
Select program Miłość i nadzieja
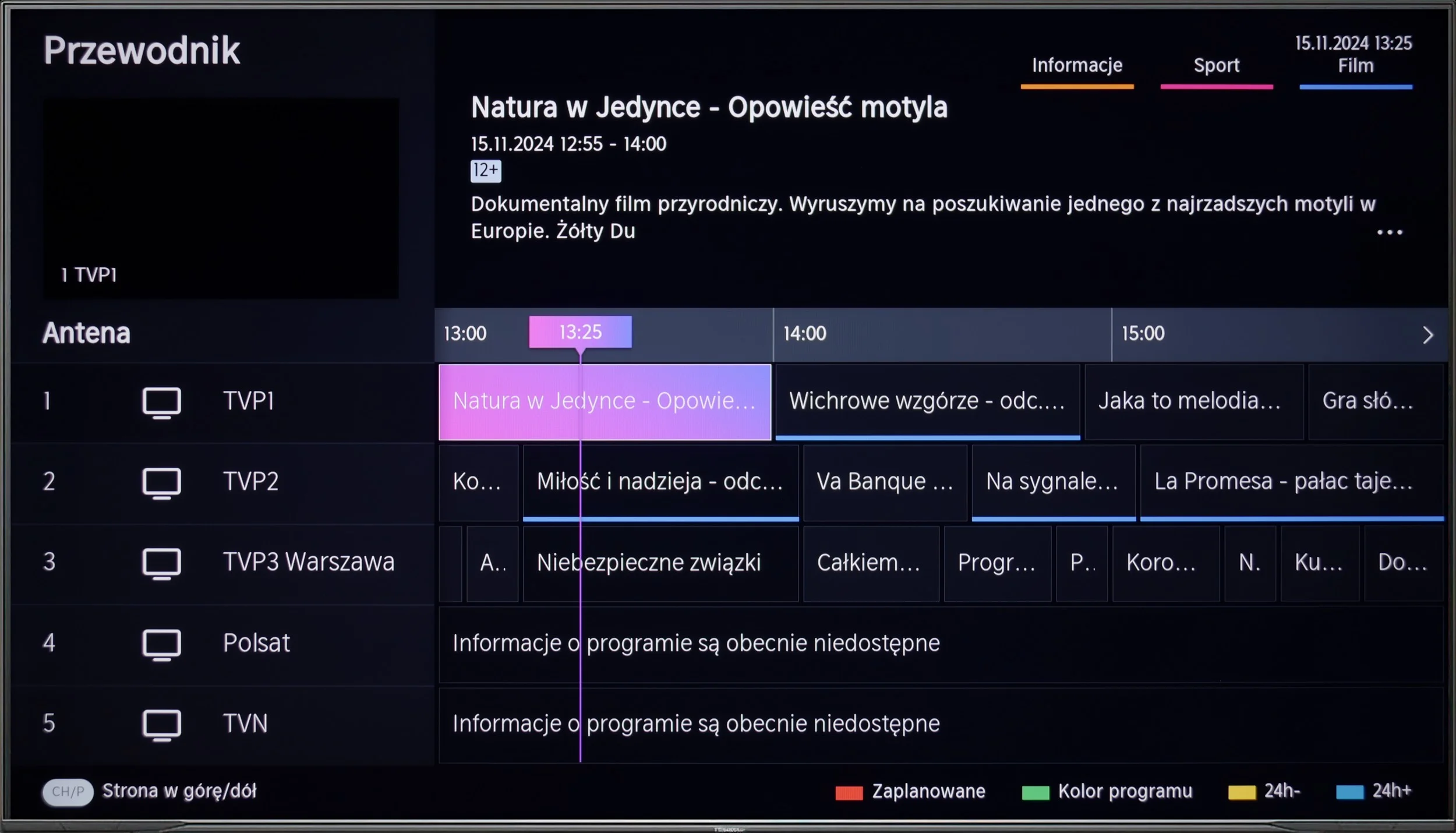(660, 482)
